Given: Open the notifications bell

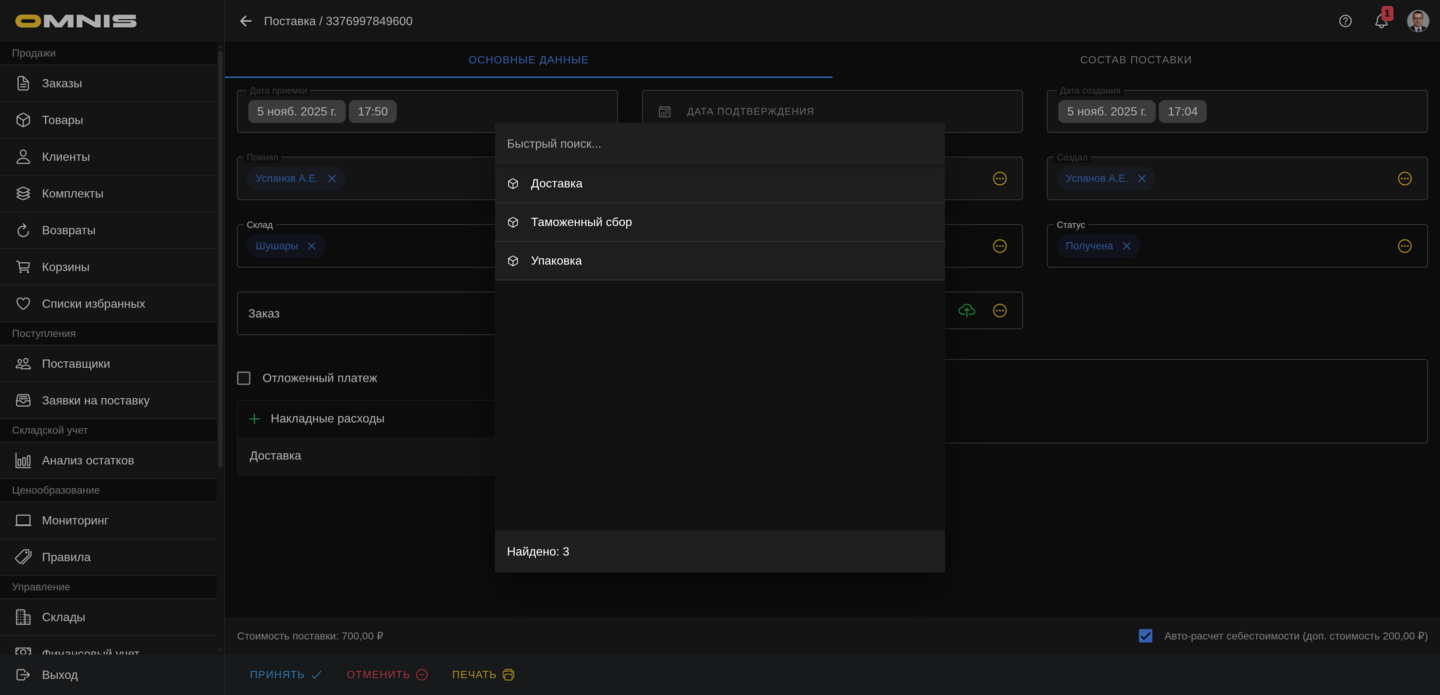Looking at the screenshot, I should [x=1381, y=21].
